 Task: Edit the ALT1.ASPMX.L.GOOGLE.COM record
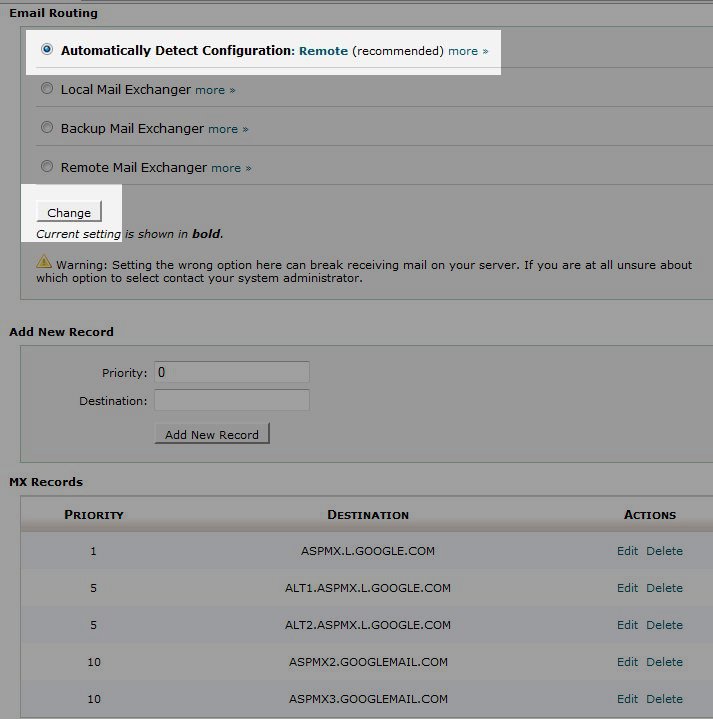[627, 588]
